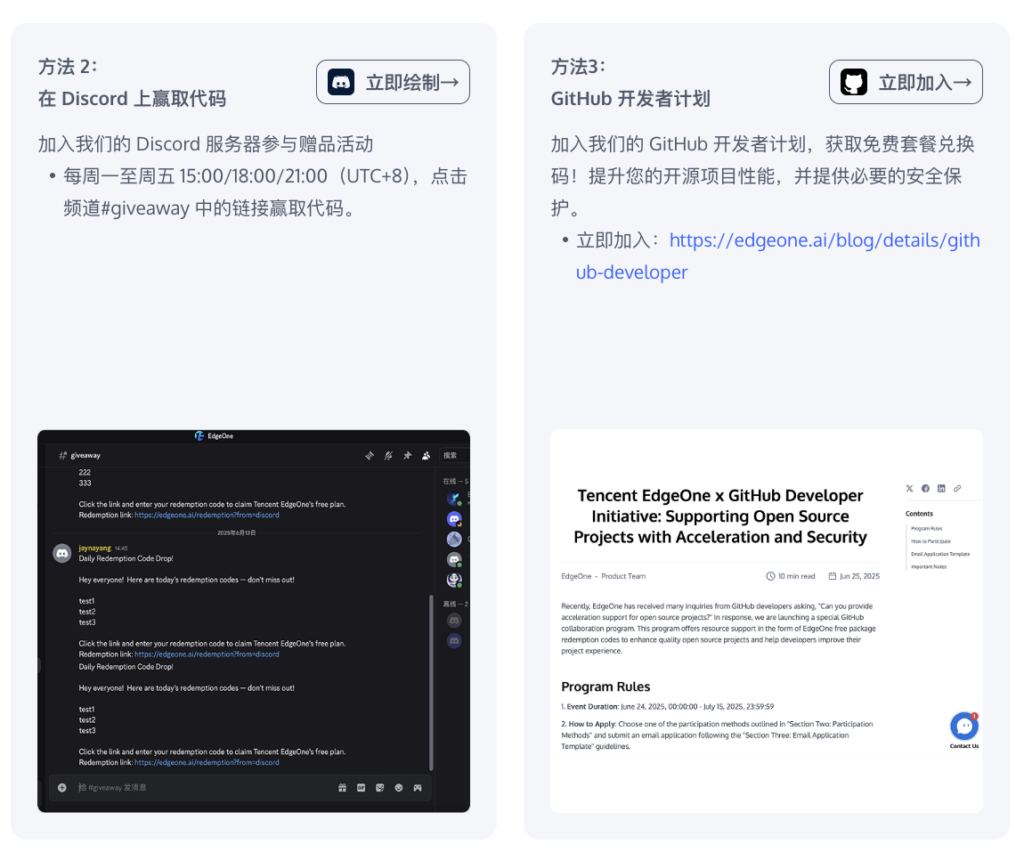Open the last redemption link in Discord chat

click(207, 762)
